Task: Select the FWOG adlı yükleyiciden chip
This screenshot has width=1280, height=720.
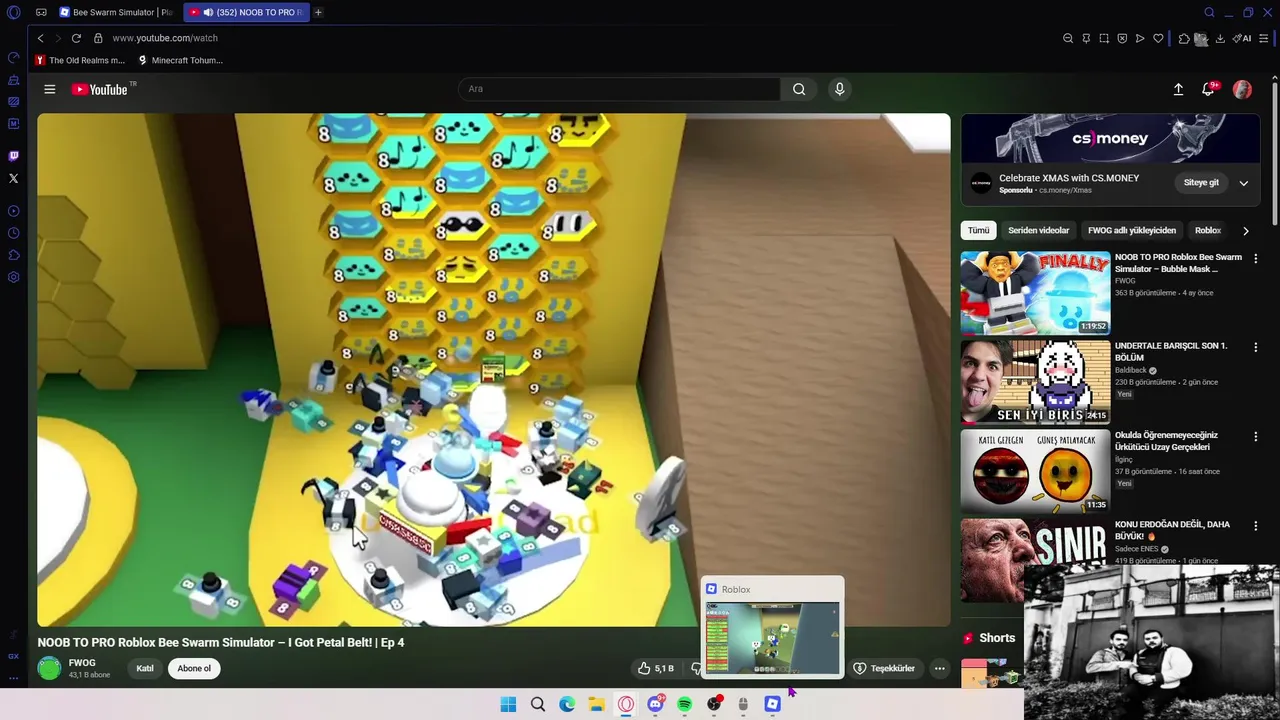Action: coord(1132,230)
